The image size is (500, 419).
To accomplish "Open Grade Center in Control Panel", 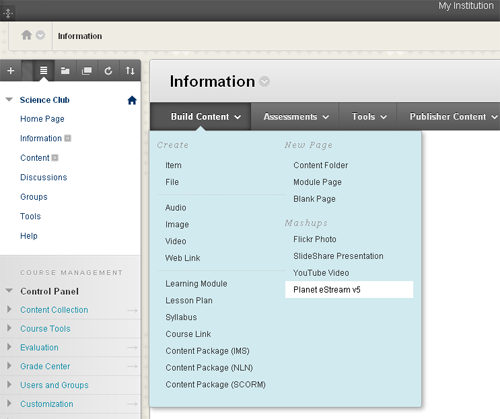I will click(45, 366).
